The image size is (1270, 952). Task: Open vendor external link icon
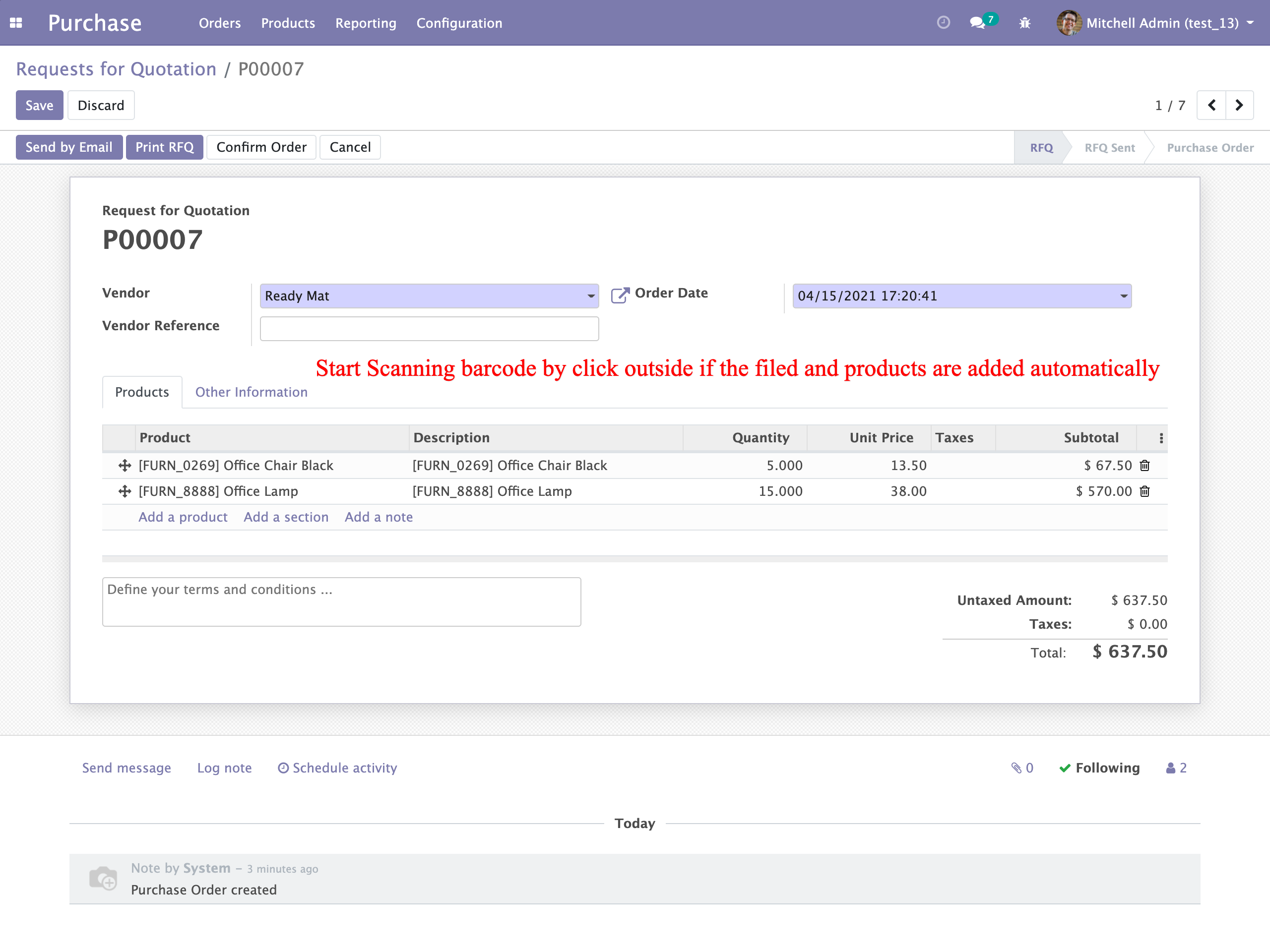[x=620, y=295]
